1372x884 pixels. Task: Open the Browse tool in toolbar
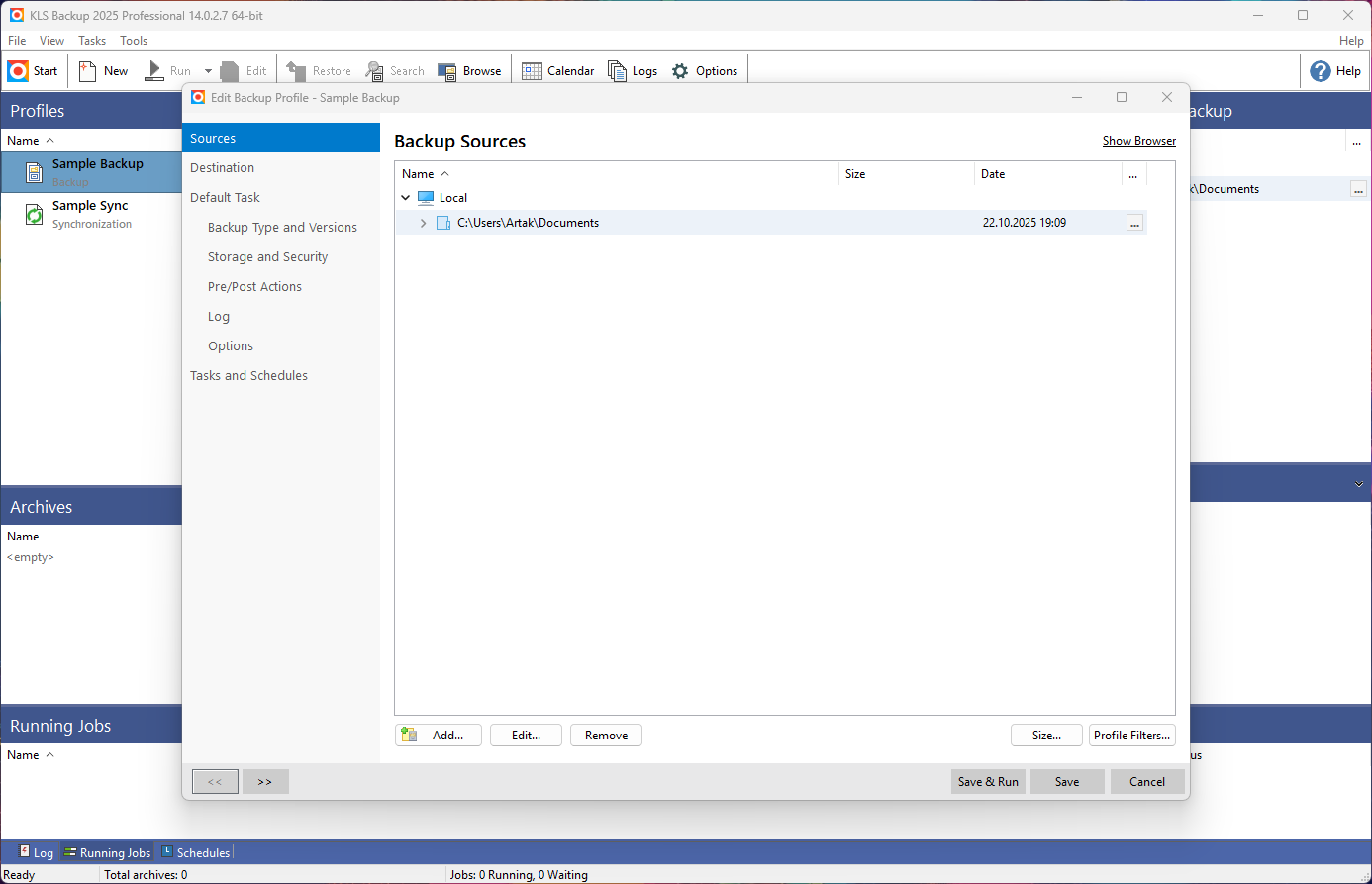click(x=447, y=71)
